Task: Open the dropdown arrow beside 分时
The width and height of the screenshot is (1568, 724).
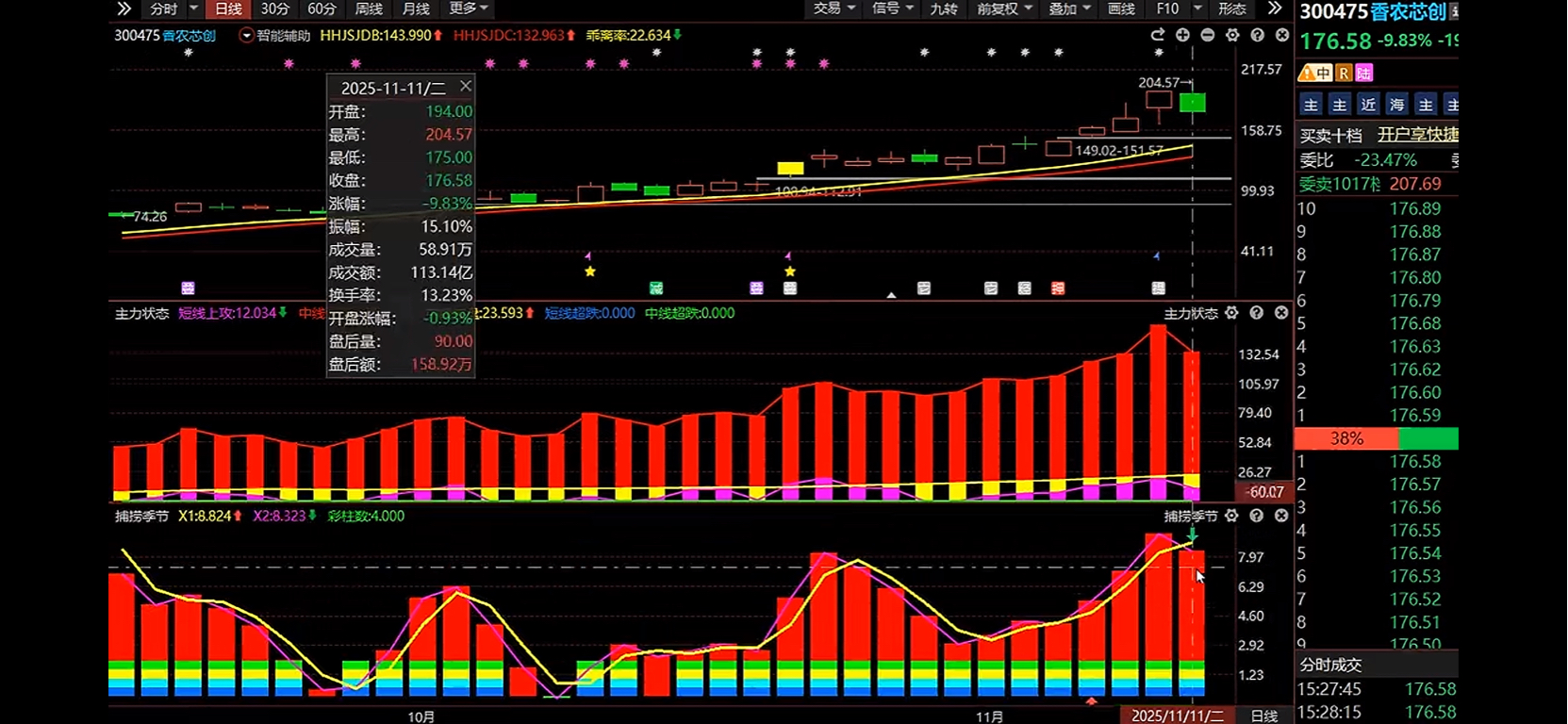Action: (194, 8)
